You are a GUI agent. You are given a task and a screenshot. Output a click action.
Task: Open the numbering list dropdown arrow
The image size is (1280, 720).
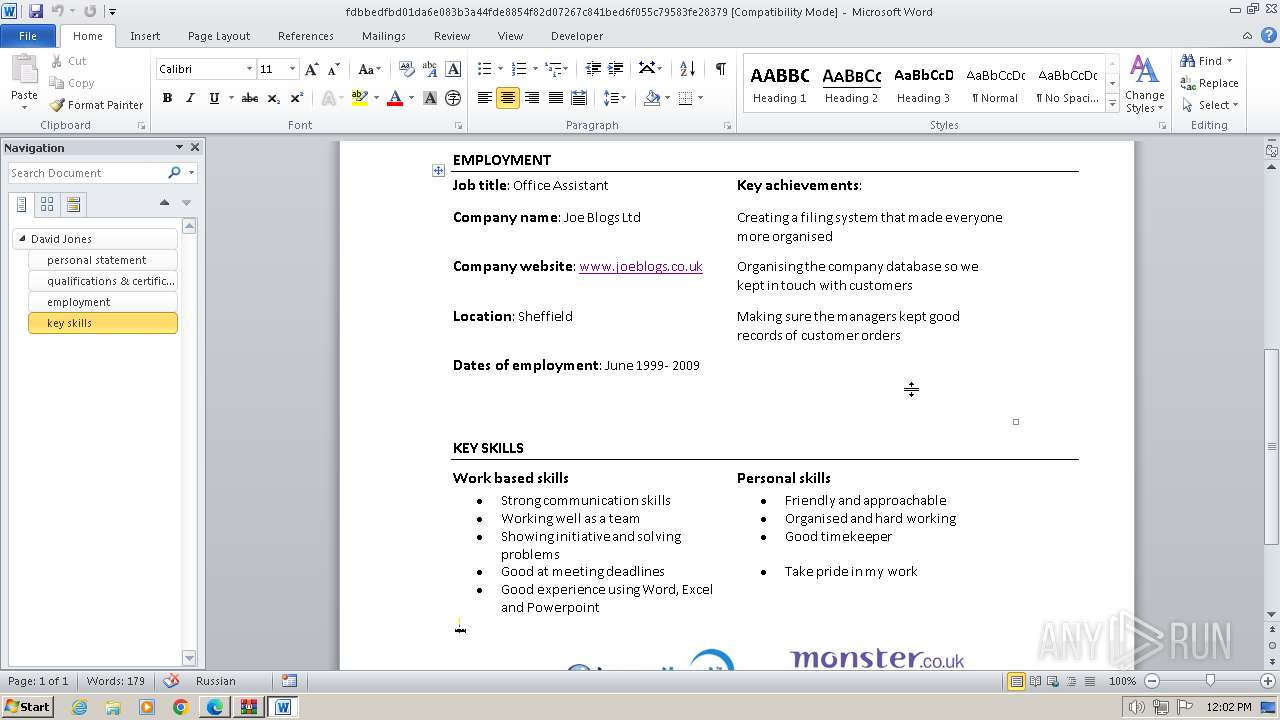(536, 68)
